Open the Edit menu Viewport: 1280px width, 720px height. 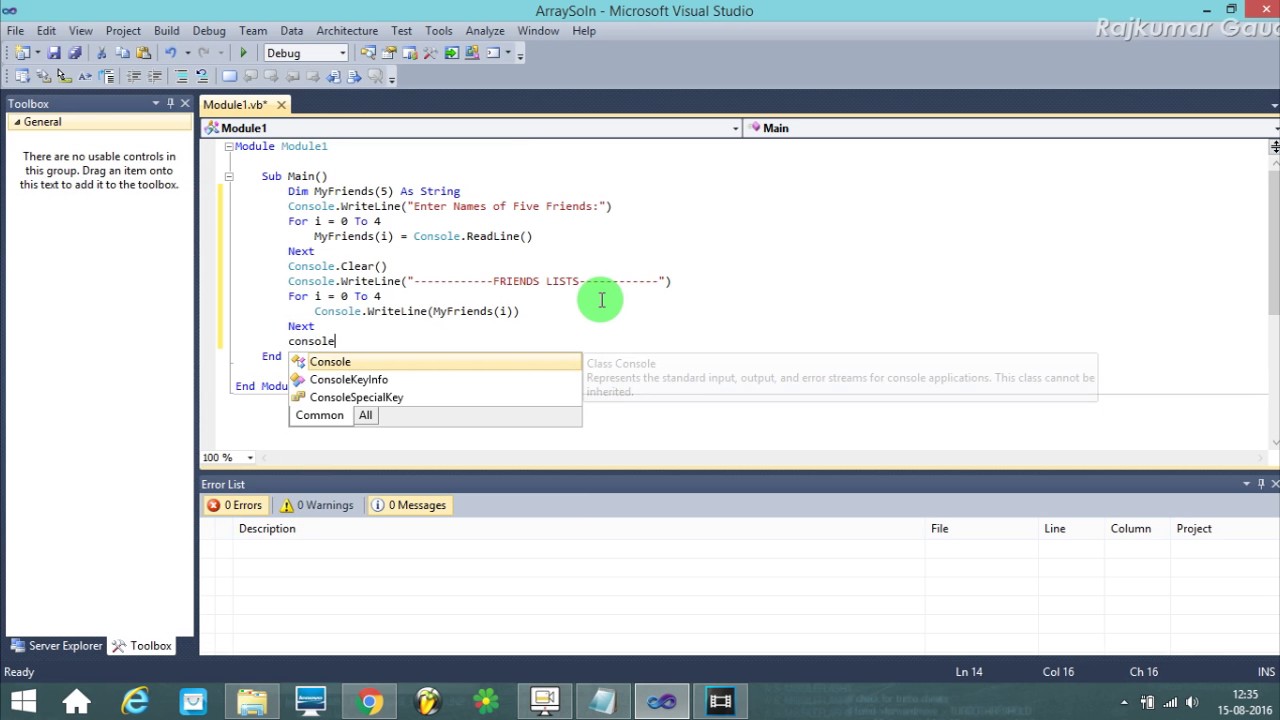tap(46, 31)
